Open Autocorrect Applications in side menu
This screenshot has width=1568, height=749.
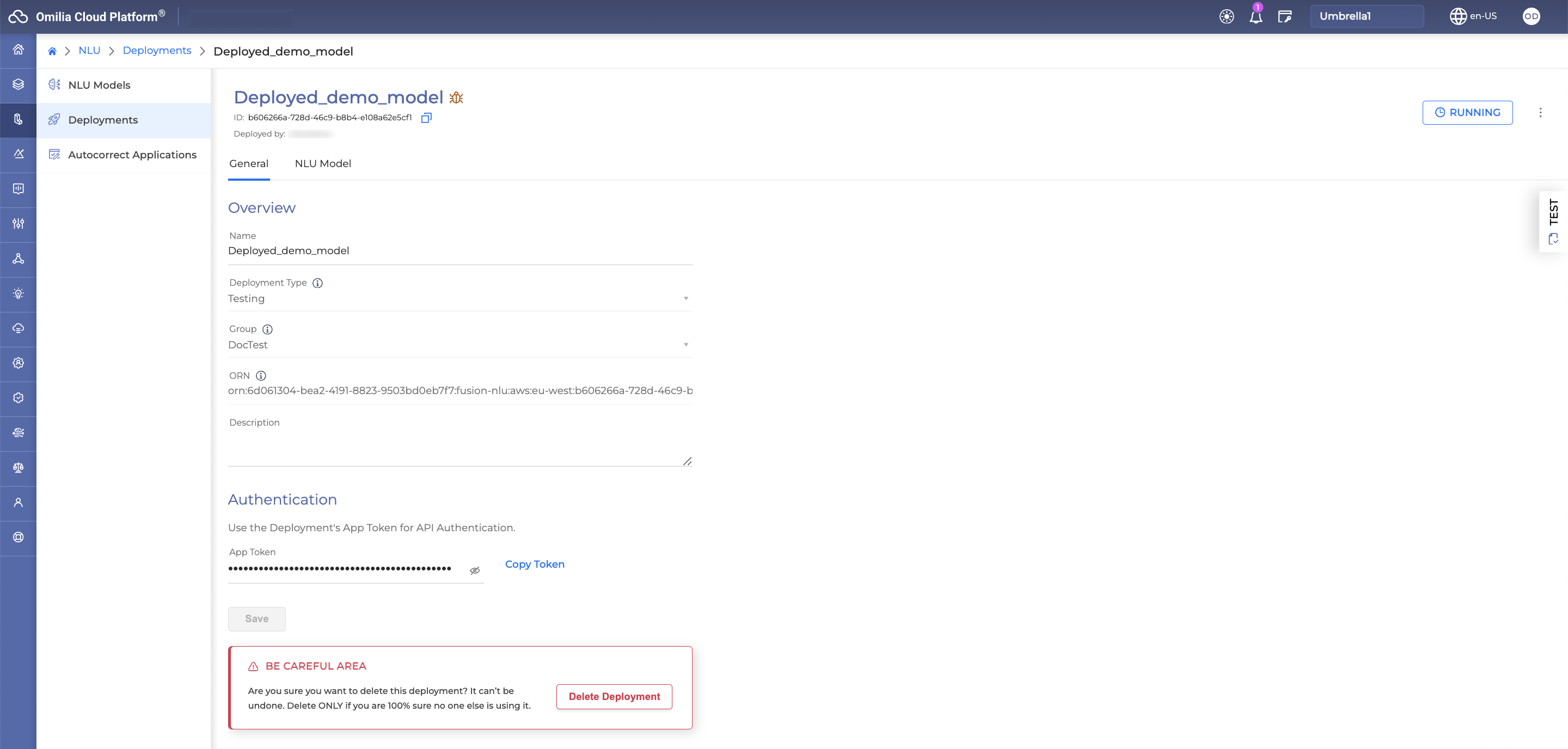click(124, 155)
